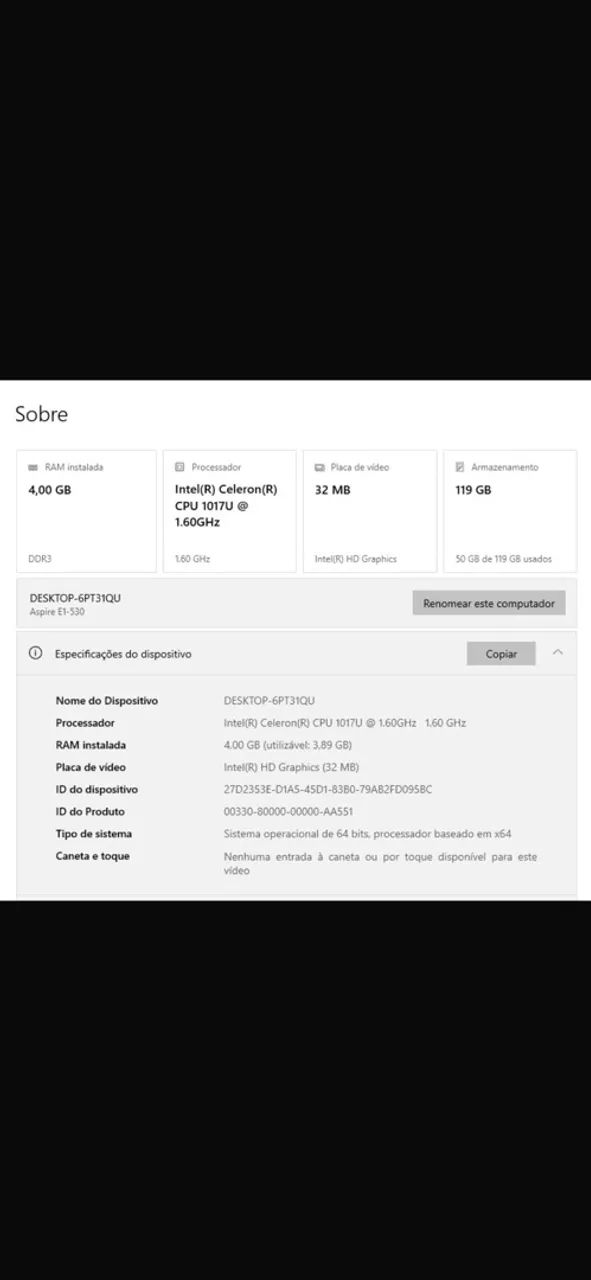The height and width of the screenshot is (1280, 591).
Task: Open the Processador Celeron card
Action: (x=229, y=511)
